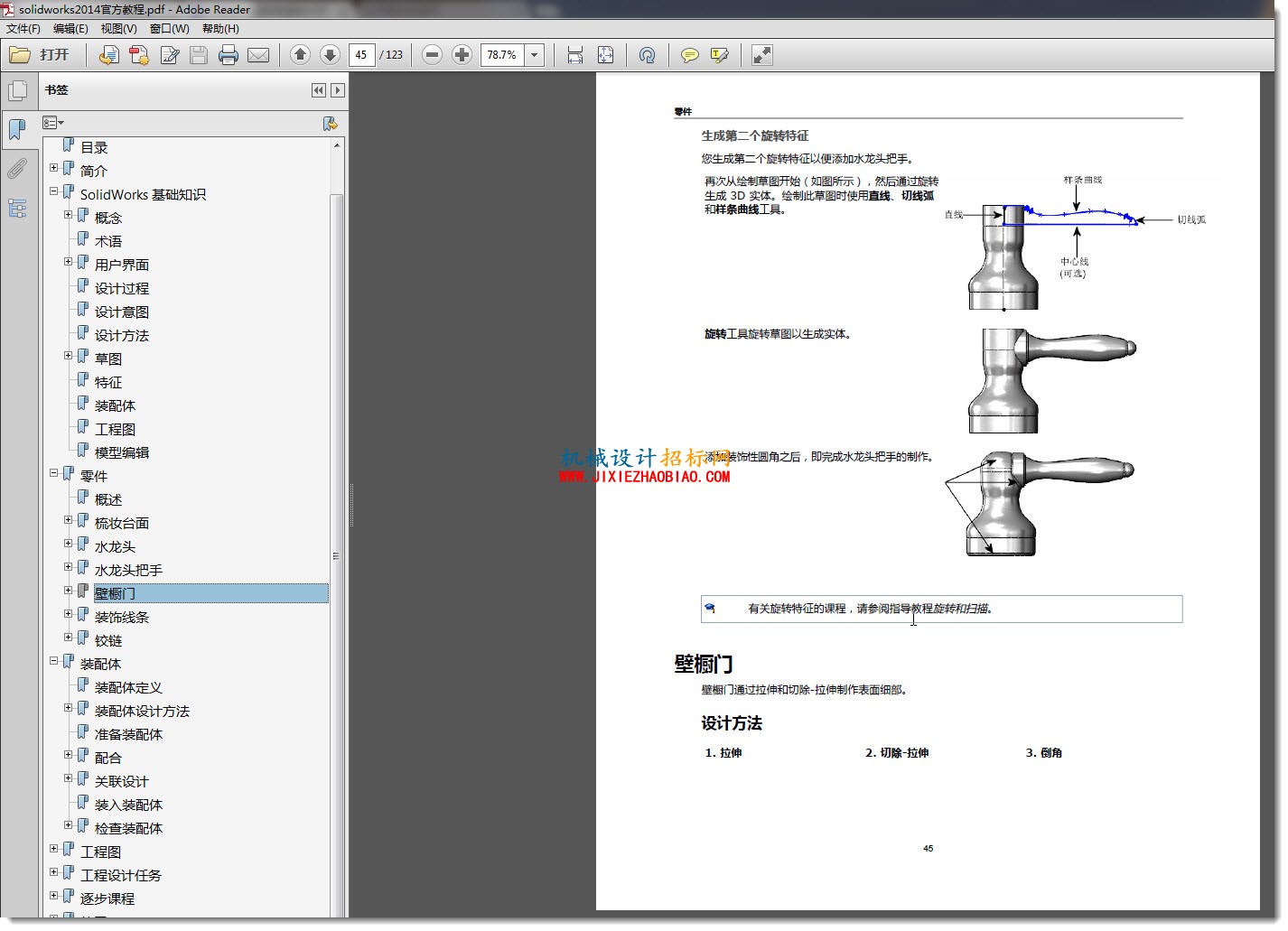Click the fit width scrolling icon
Screen dimensions: 1288x931
pos(575,55)
